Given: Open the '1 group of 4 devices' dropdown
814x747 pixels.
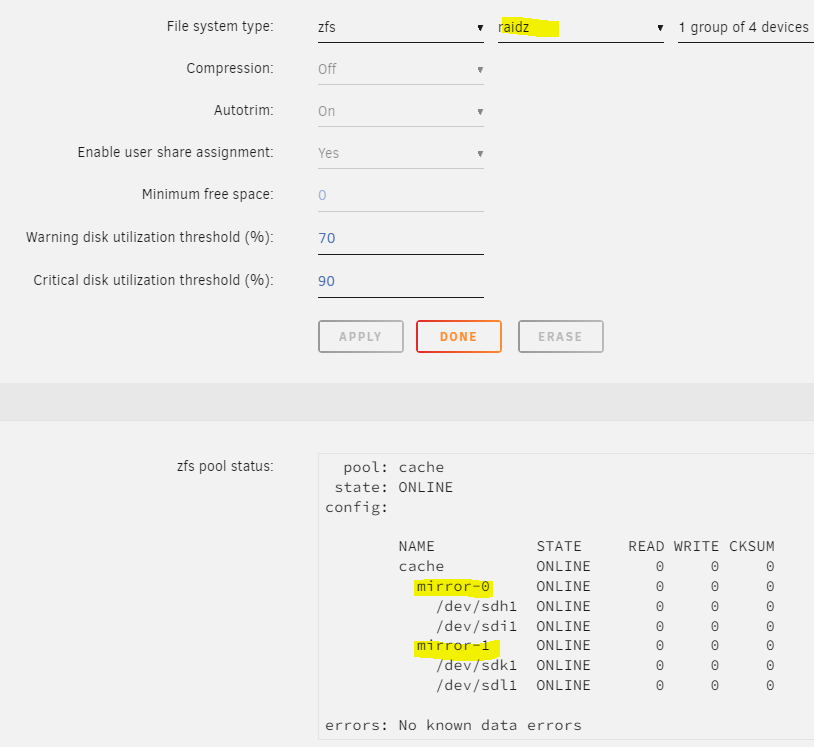Looking at the screenshot, I should pyautogui.click(x=745, y=27).
